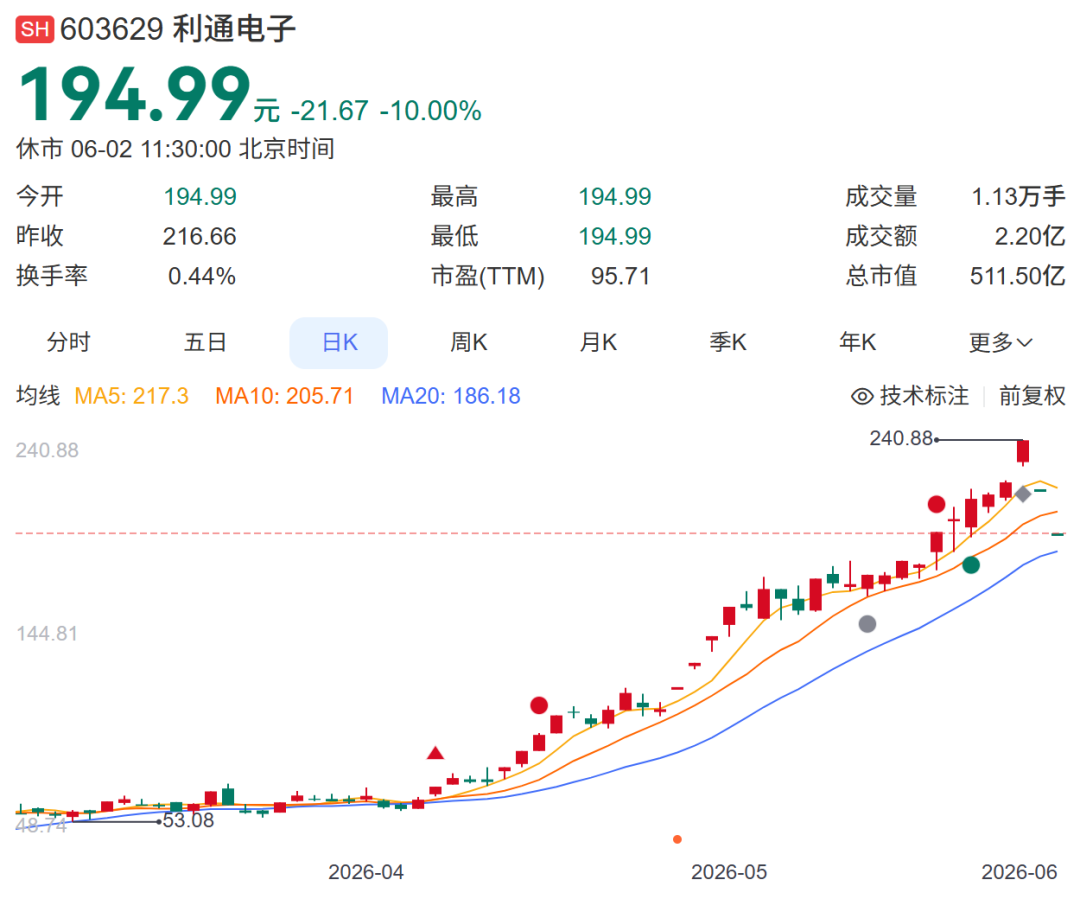Screen dimensions: 1080x899
Task: Click the red circle marker near May's start
Action: pos(539,705)
